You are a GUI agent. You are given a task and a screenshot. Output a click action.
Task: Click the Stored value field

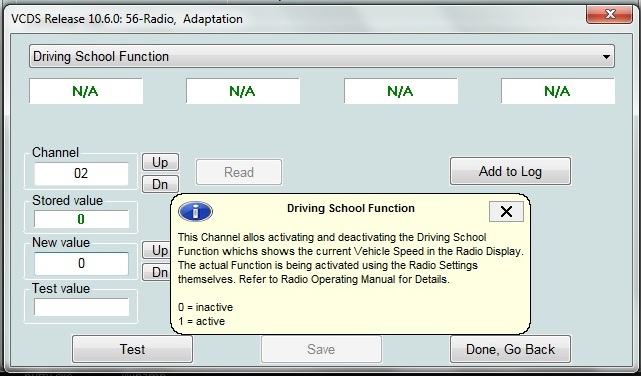tap(81, 219)
